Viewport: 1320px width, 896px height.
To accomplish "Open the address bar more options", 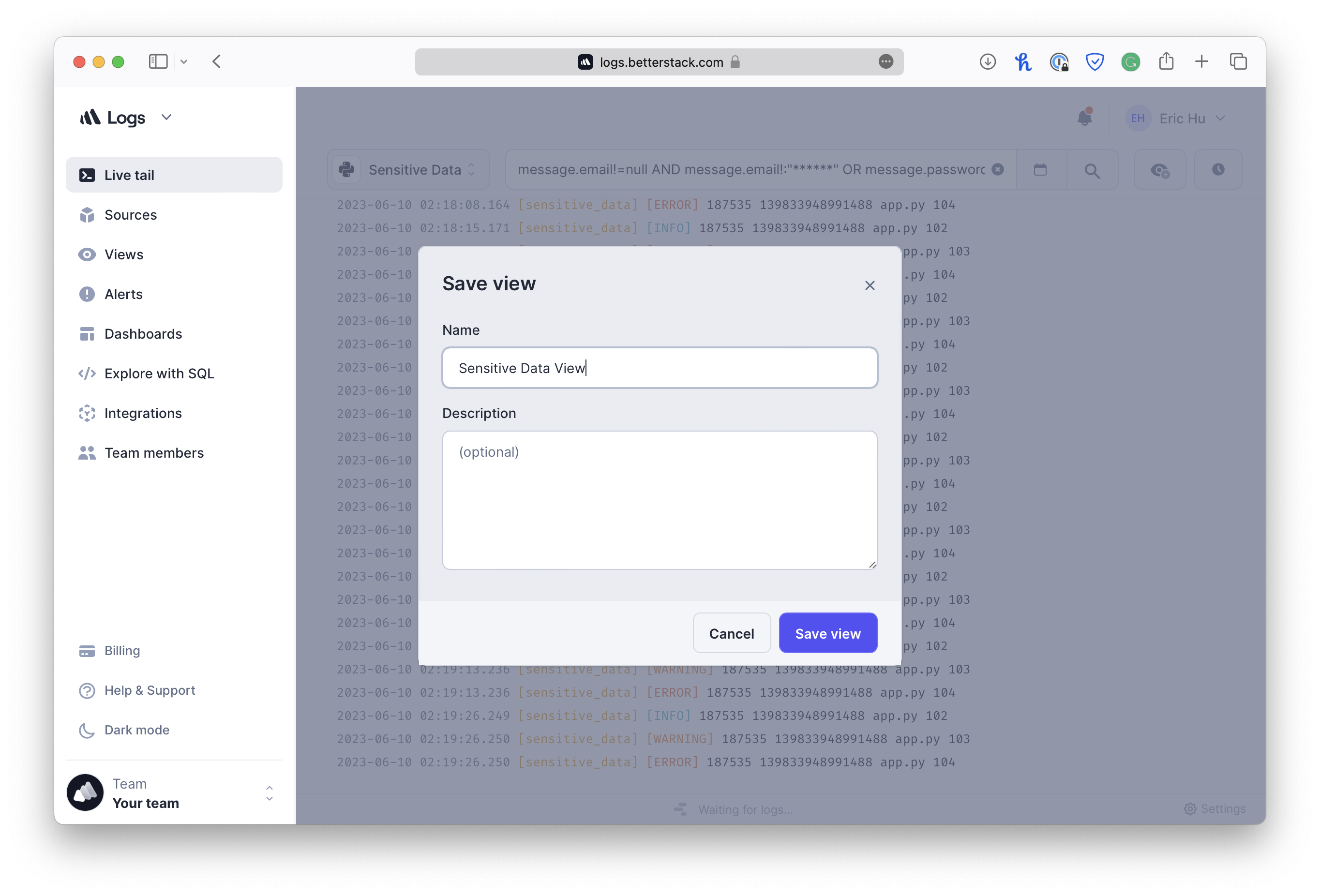I will pos(885,61).
